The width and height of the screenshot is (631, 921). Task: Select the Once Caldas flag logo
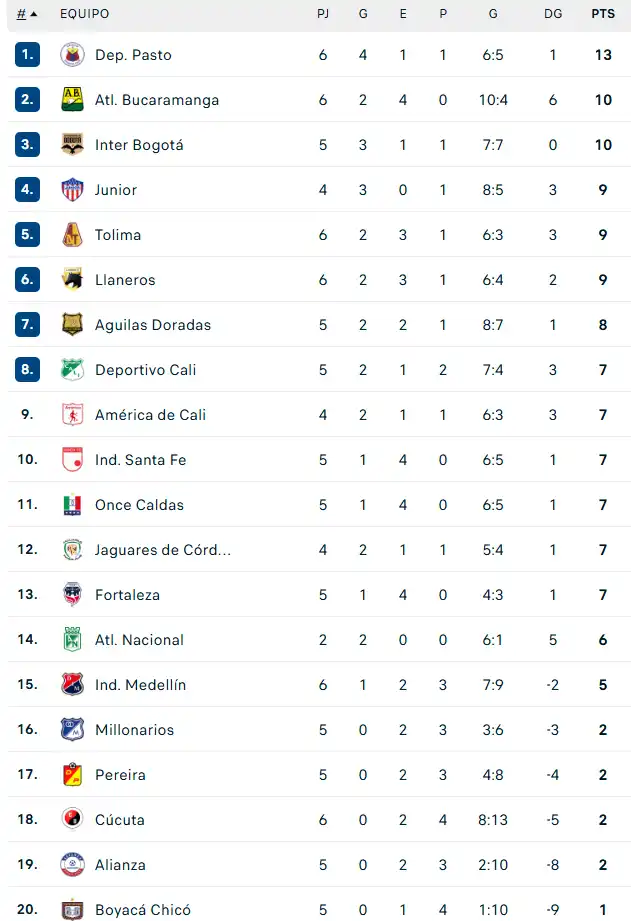pyautogui.click(x=72, y=505)
